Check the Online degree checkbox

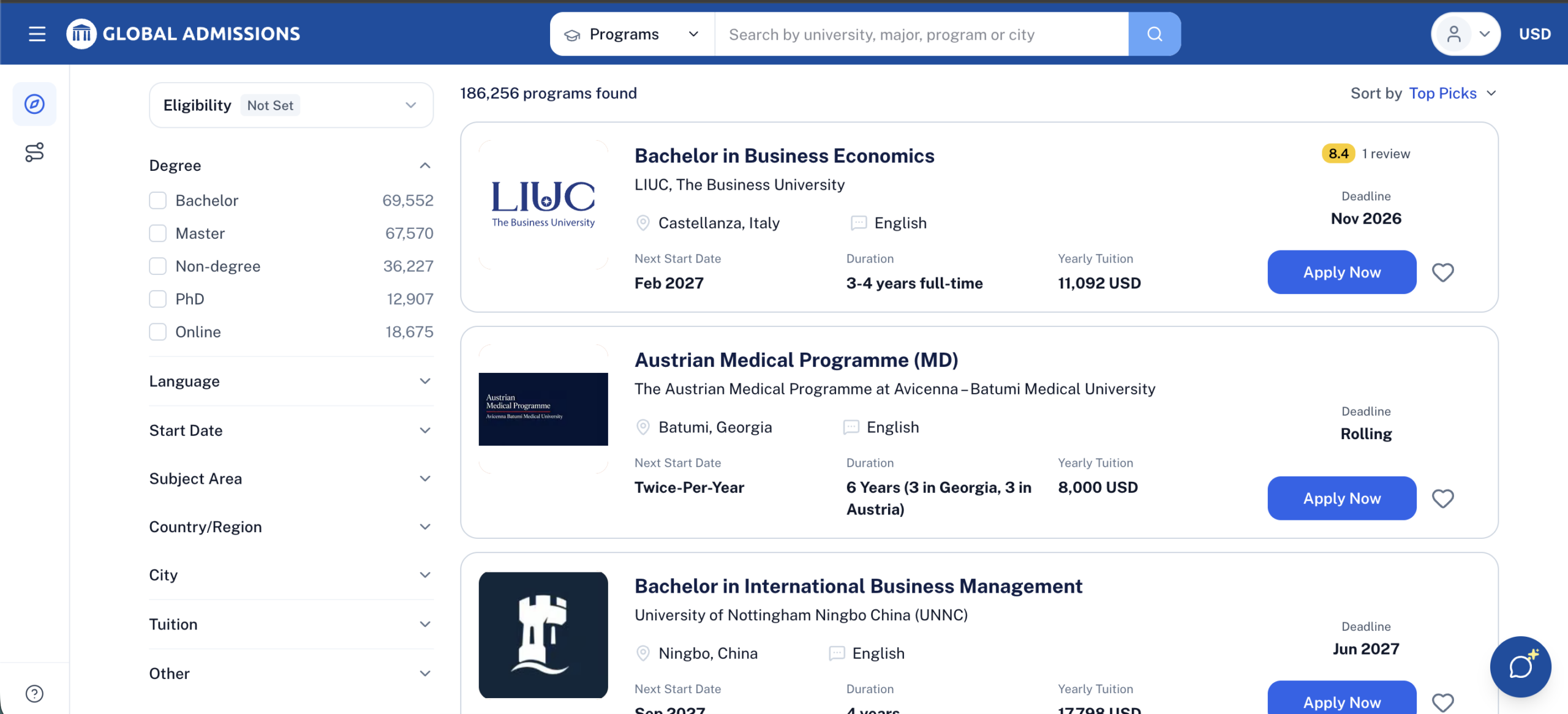point(158,332)
